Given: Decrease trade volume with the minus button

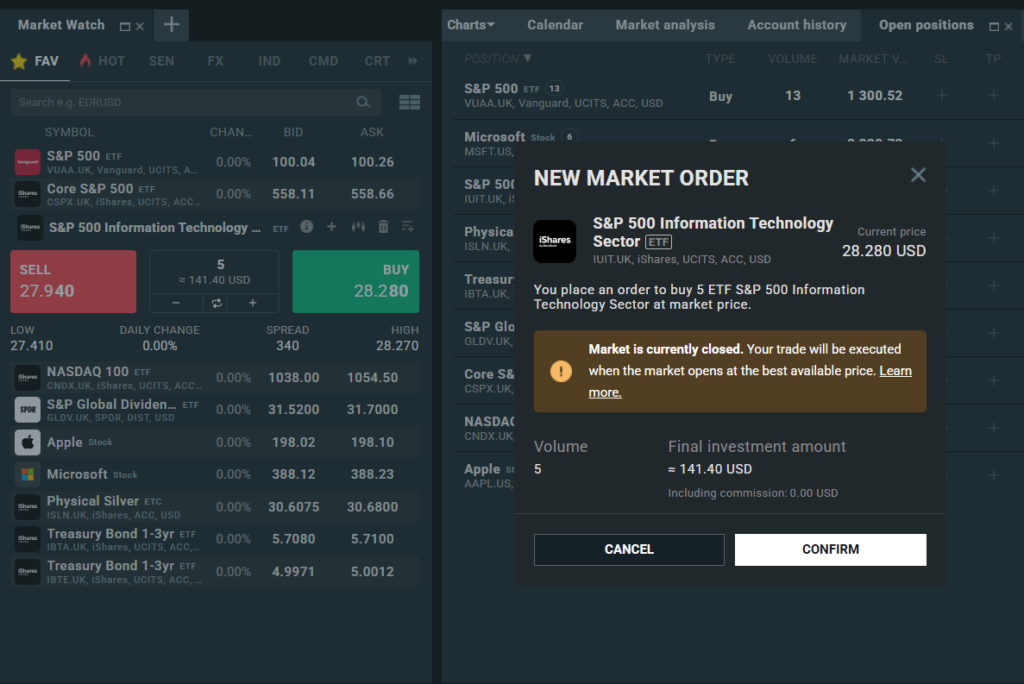Looking at the screenshot, I should pos(176,303).
